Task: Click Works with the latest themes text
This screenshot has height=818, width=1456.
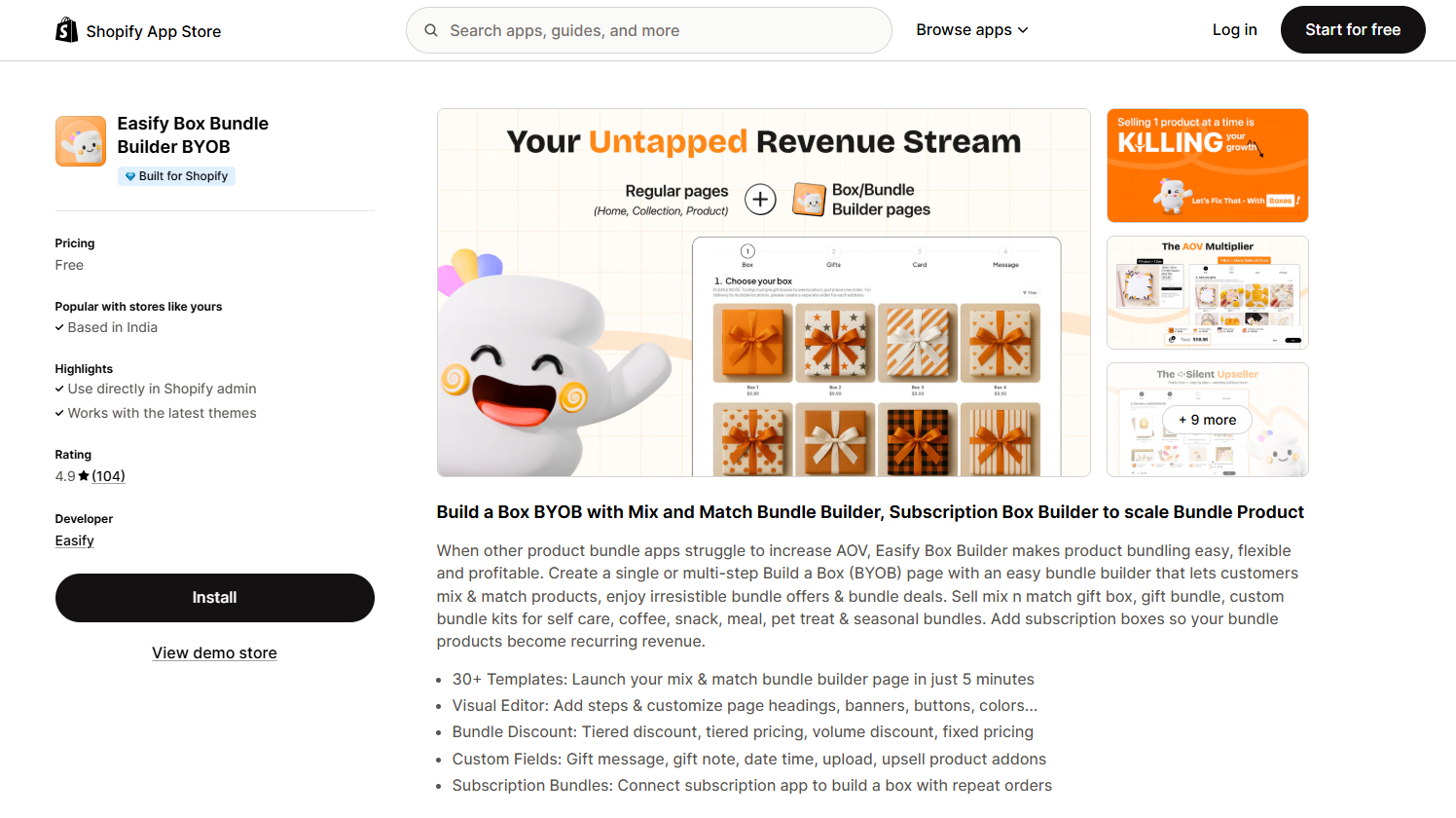Action: point(163,413)
